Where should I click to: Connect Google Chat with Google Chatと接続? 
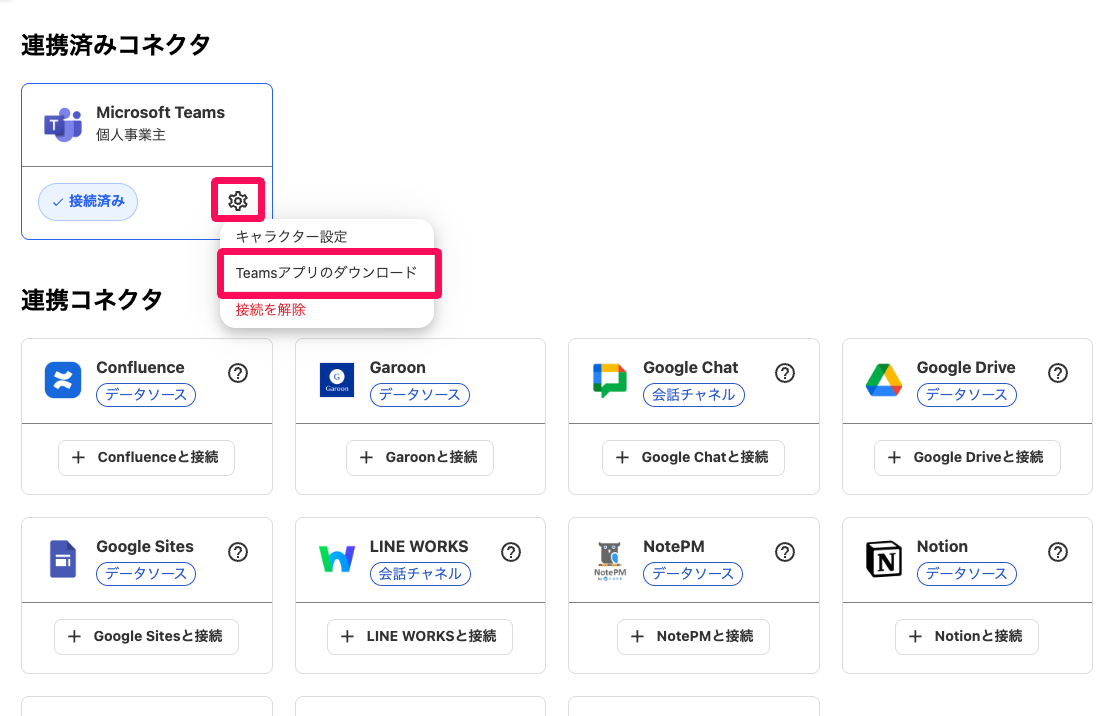[693, 457]
